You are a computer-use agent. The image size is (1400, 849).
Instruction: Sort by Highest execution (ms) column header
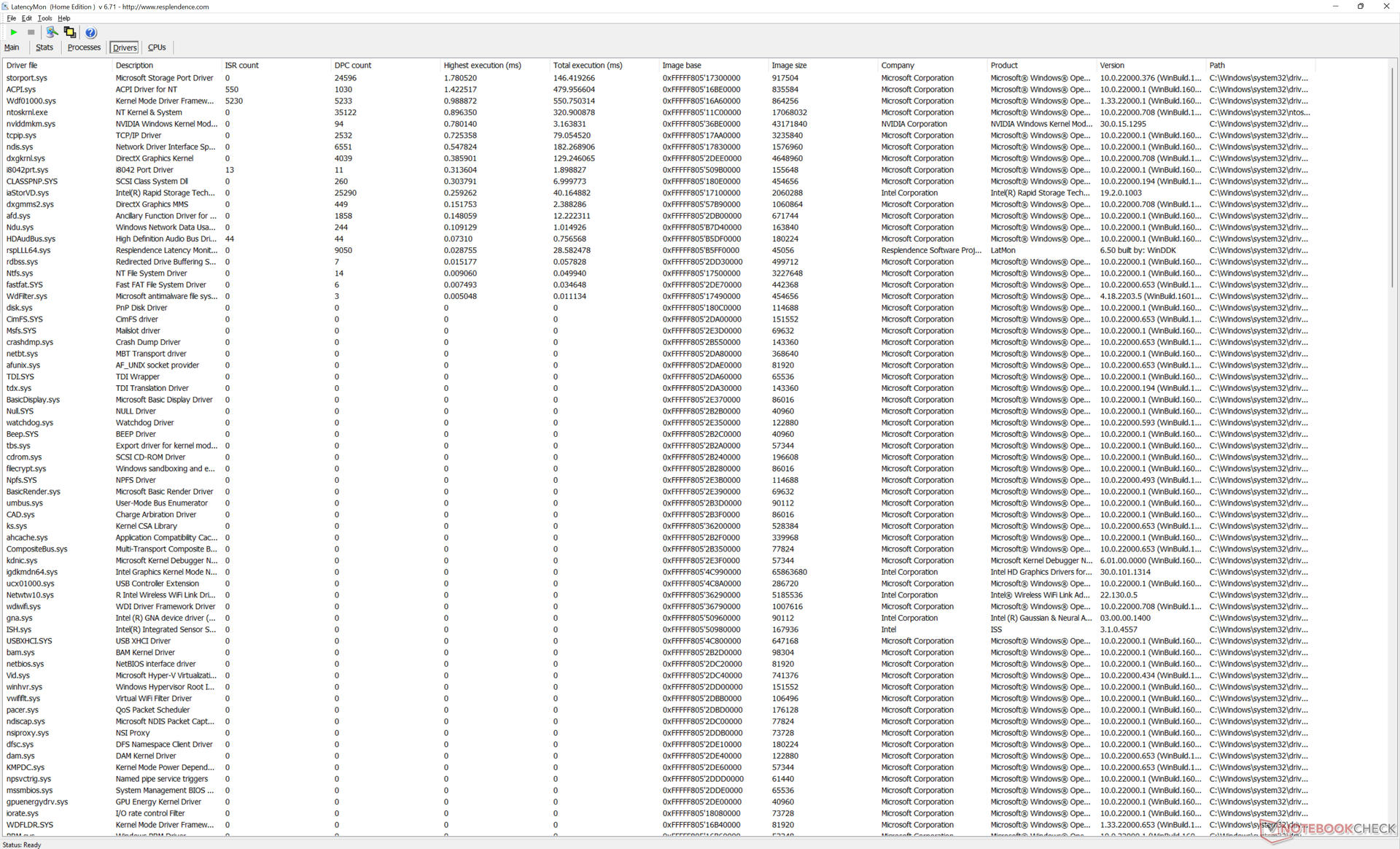pos(482,66)
